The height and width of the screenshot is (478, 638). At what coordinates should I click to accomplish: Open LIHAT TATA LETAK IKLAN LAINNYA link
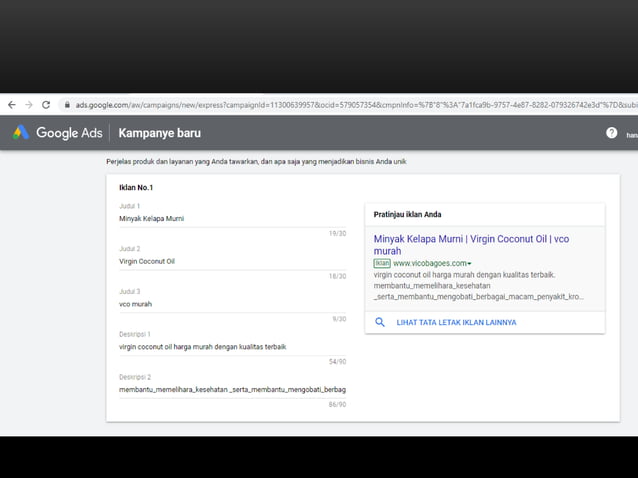pyautogui.click(x=456, y=323)
